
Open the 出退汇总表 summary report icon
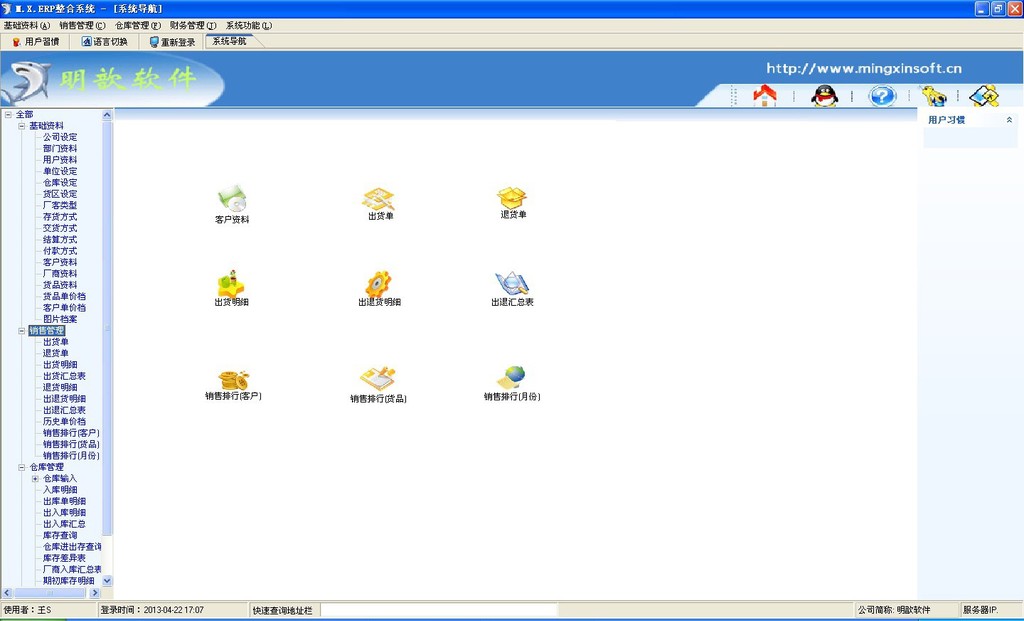(512, 284)
